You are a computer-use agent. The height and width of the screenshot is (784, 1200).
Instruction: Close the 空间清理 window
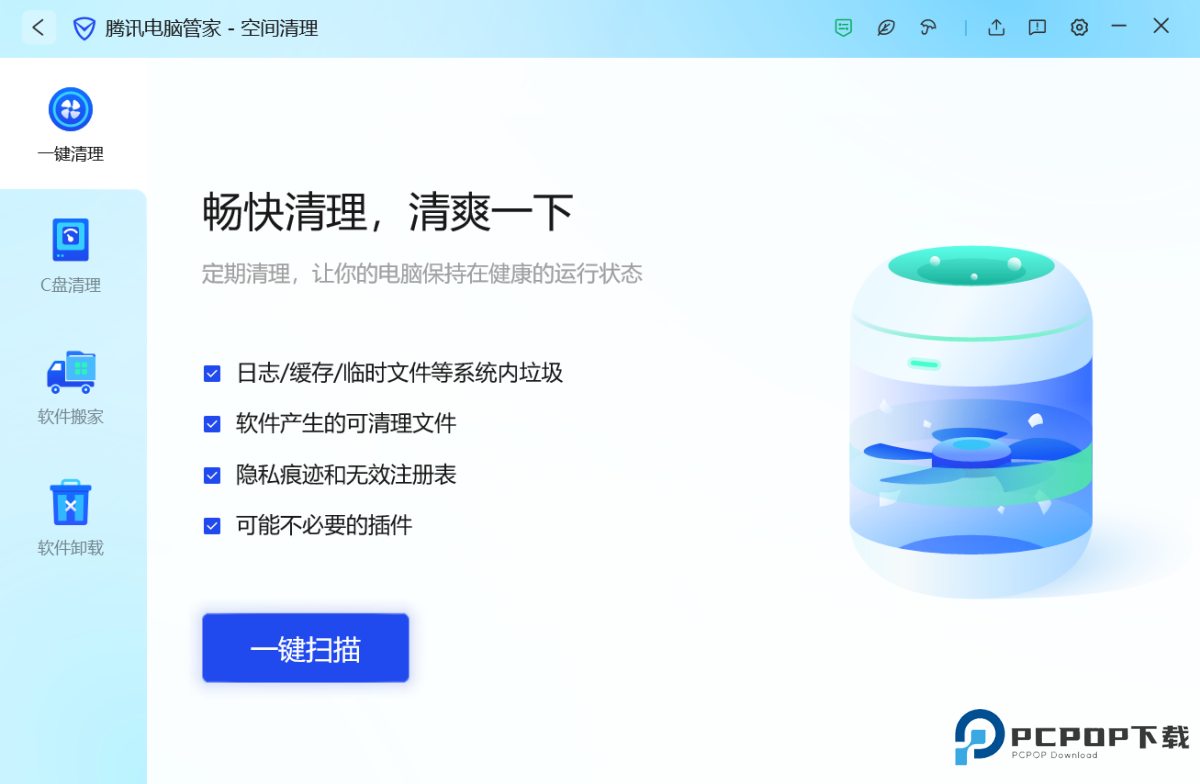(x=1161, y=27)
